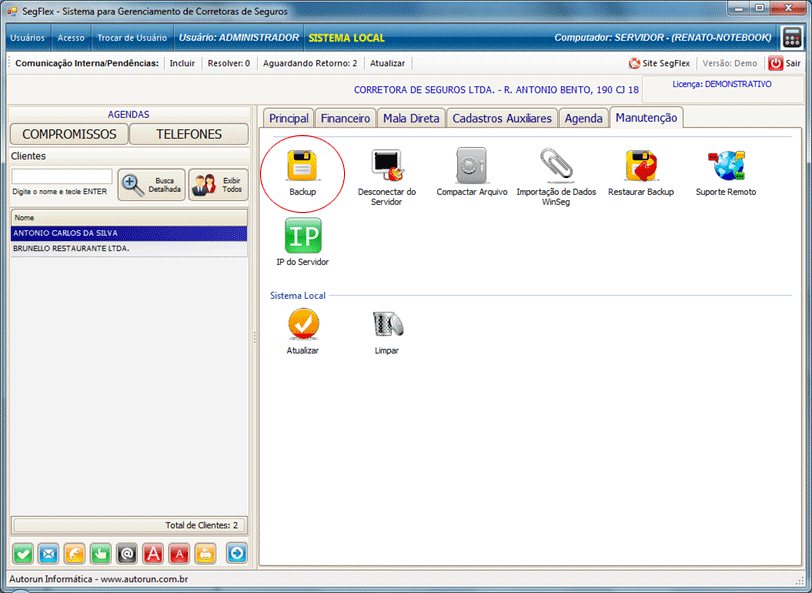Click the red power Sair icon
The height and width of the screenshot is (593, 812).
tap(775, 63)
